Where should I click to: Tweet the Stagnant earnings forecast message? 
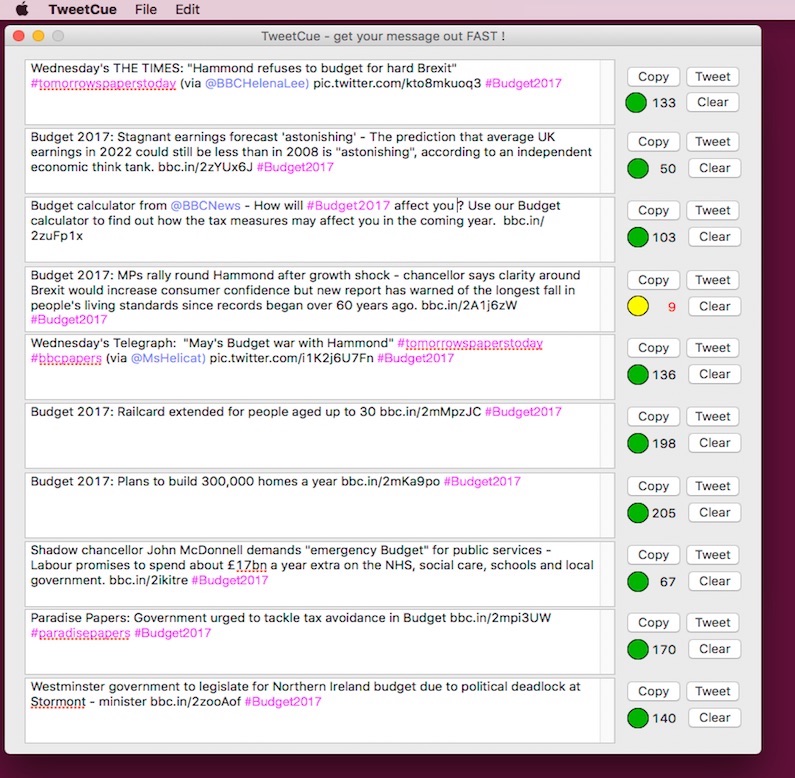(x=712, y=142)
